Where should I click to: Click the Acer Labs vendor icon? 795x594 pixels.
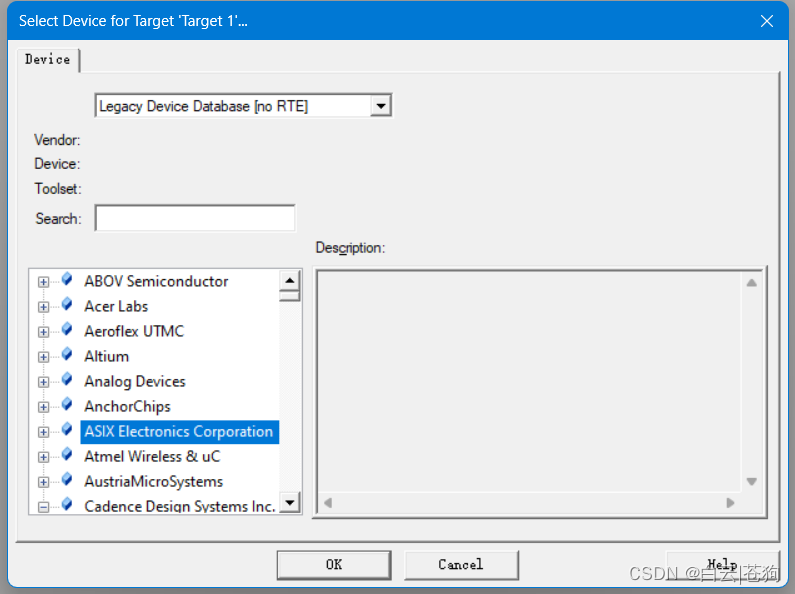coord(67,304)
